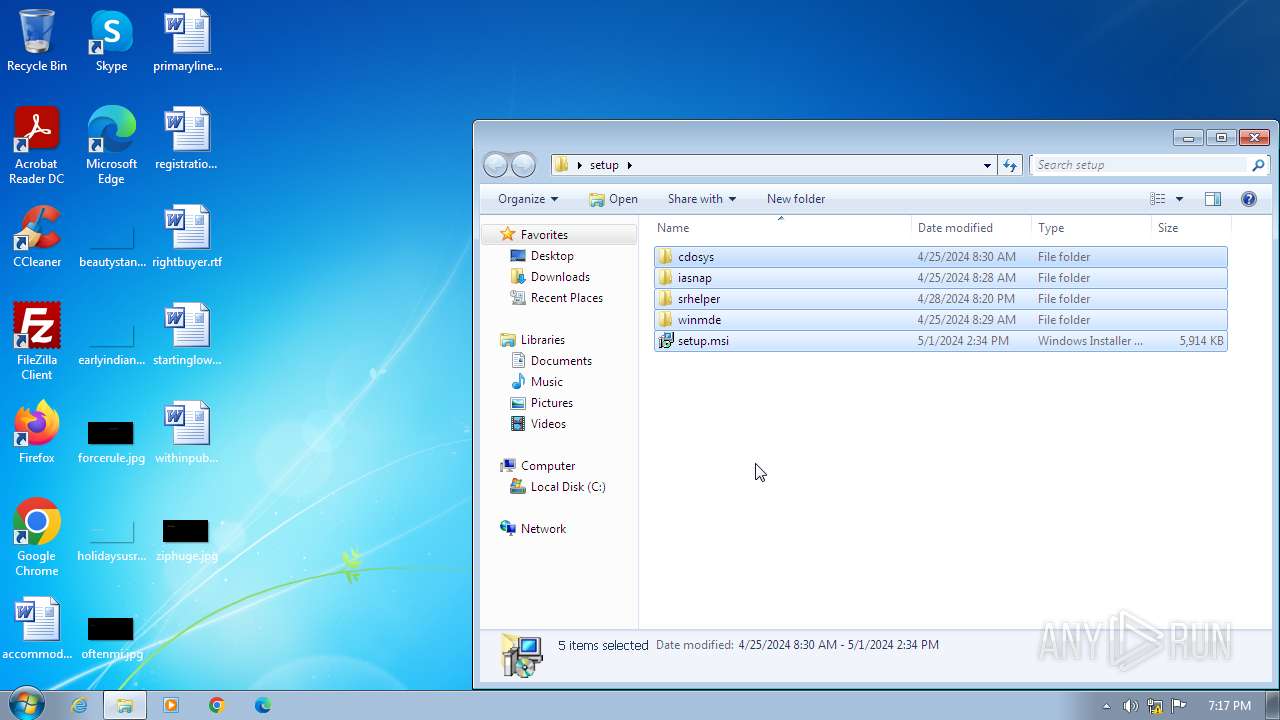Click the Open toolbar button

[613, 199]
